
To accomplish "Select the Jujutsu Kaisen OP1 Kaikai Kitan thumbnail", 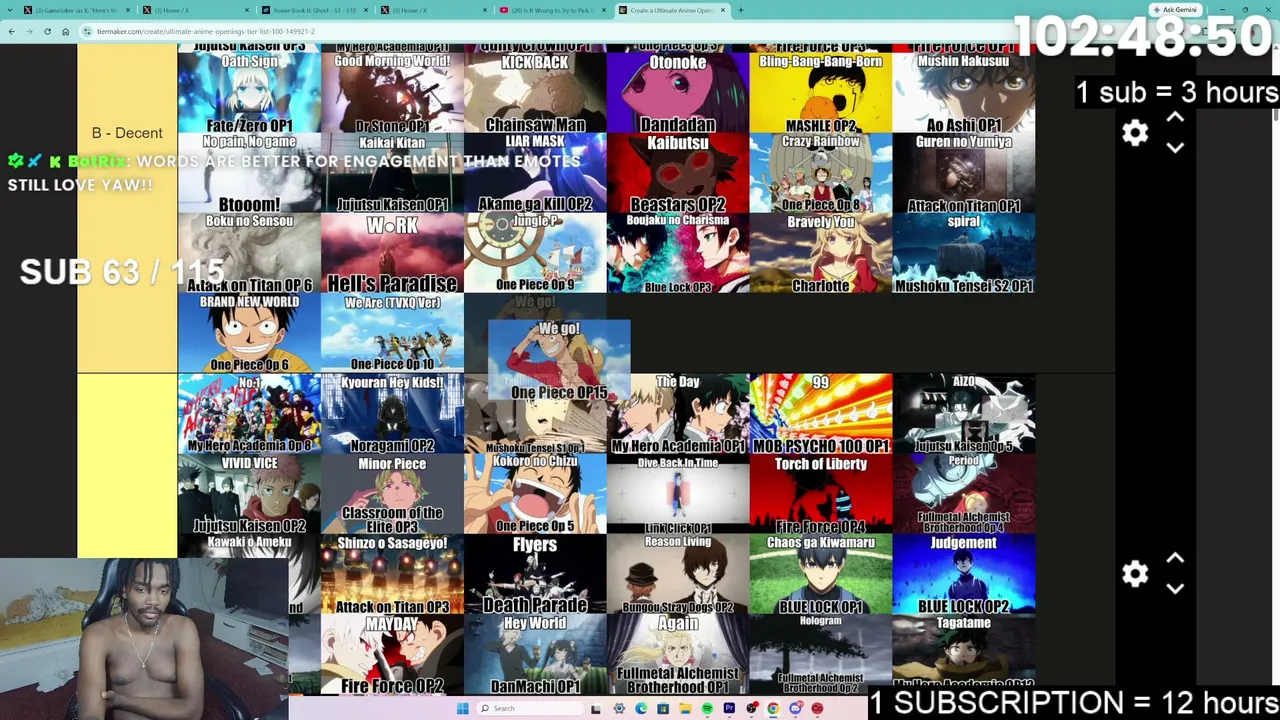I will (392, 173).
